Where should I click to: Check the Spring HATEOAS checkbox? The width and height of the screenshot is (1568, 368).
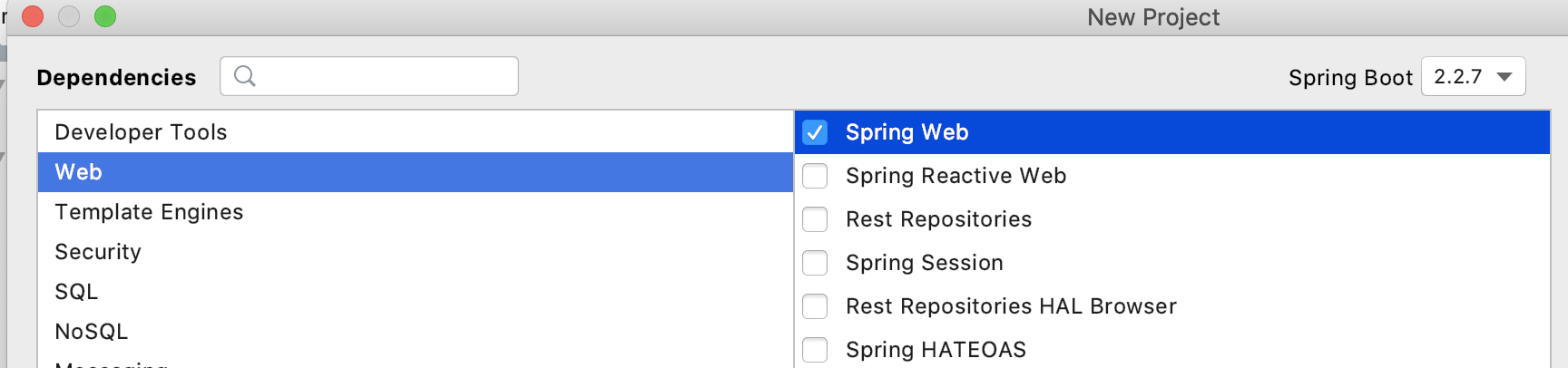[x=815, y=350]
